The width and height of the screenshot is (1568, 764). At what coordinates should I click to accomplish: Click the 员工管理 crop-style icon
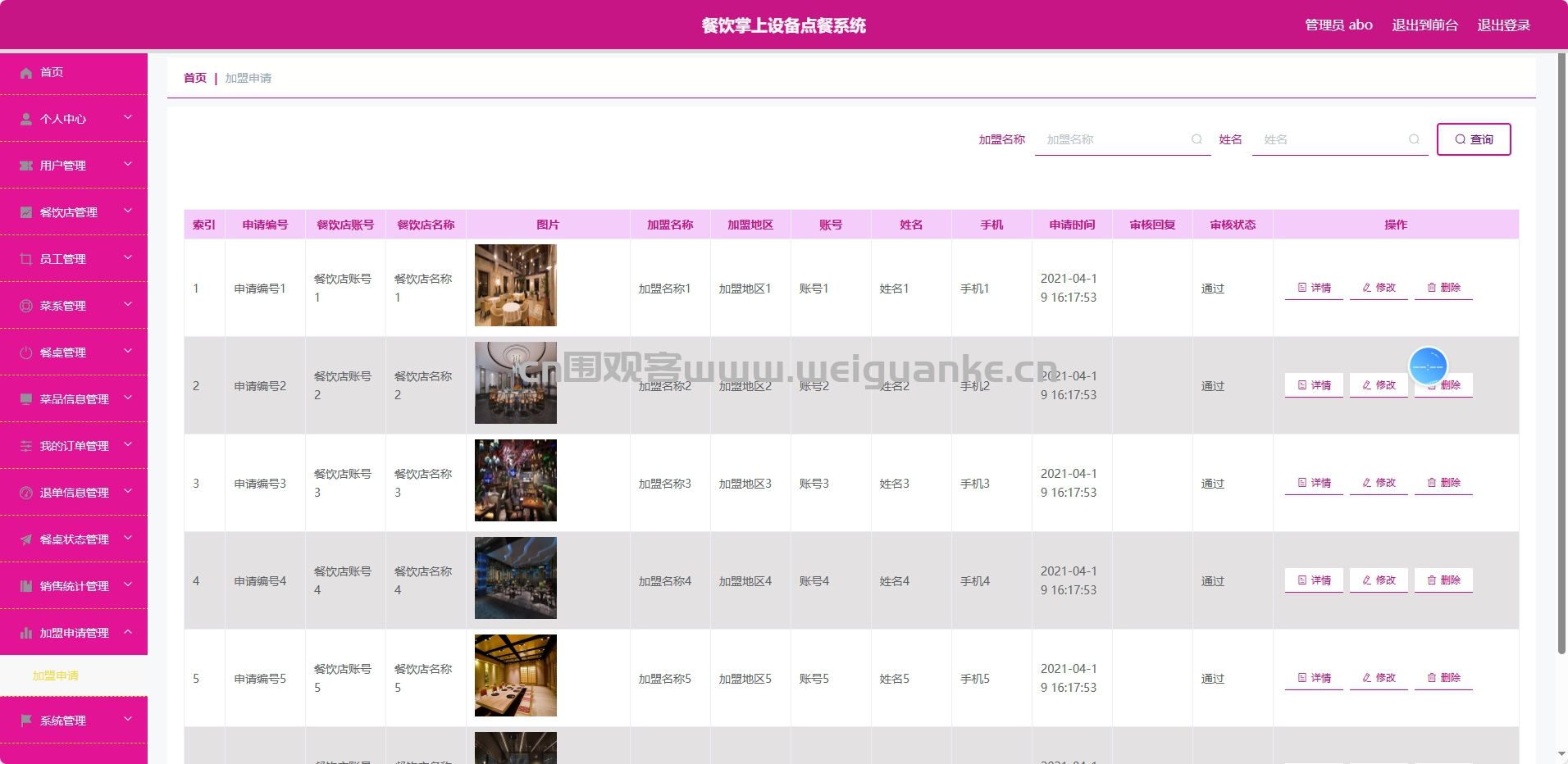pyautogui.click(x=26, y=259)
